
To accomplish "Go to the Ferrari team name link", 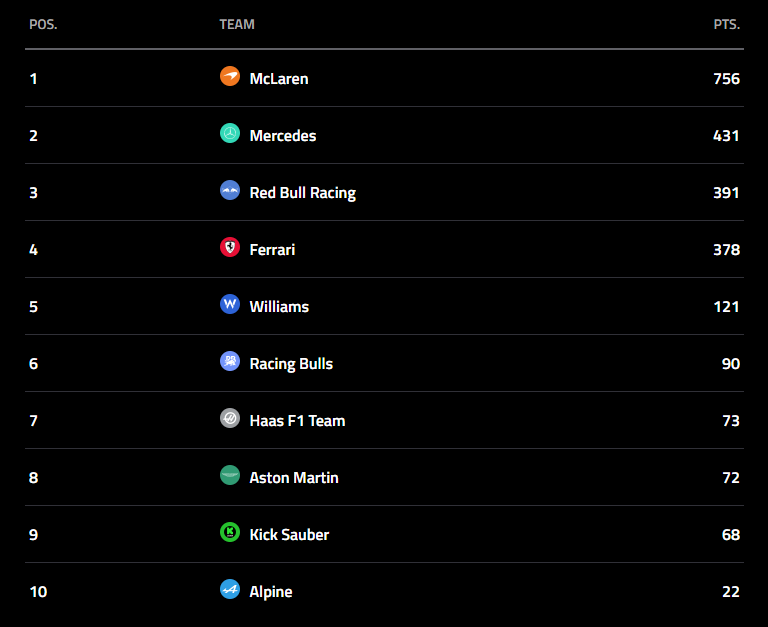I will [272, 249].
